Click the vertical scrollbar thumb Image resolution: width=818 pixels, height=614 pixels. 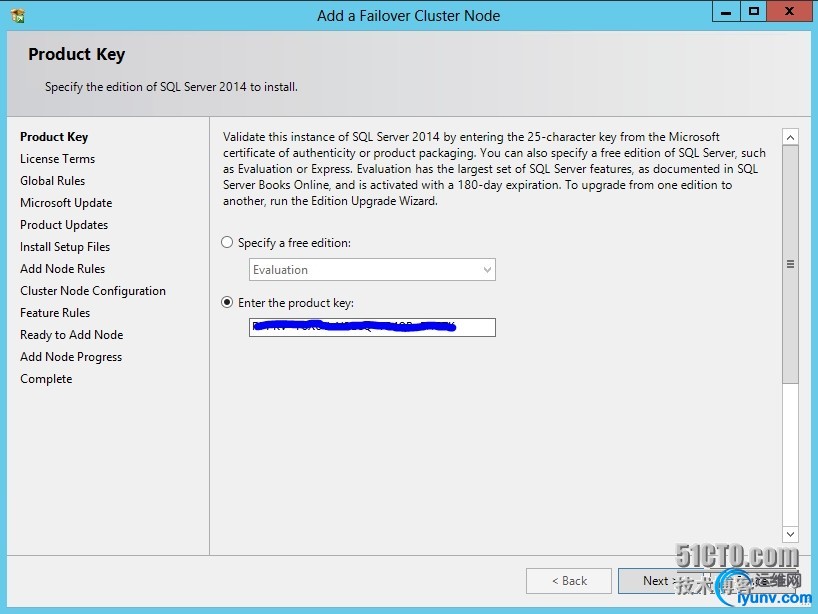790,264
